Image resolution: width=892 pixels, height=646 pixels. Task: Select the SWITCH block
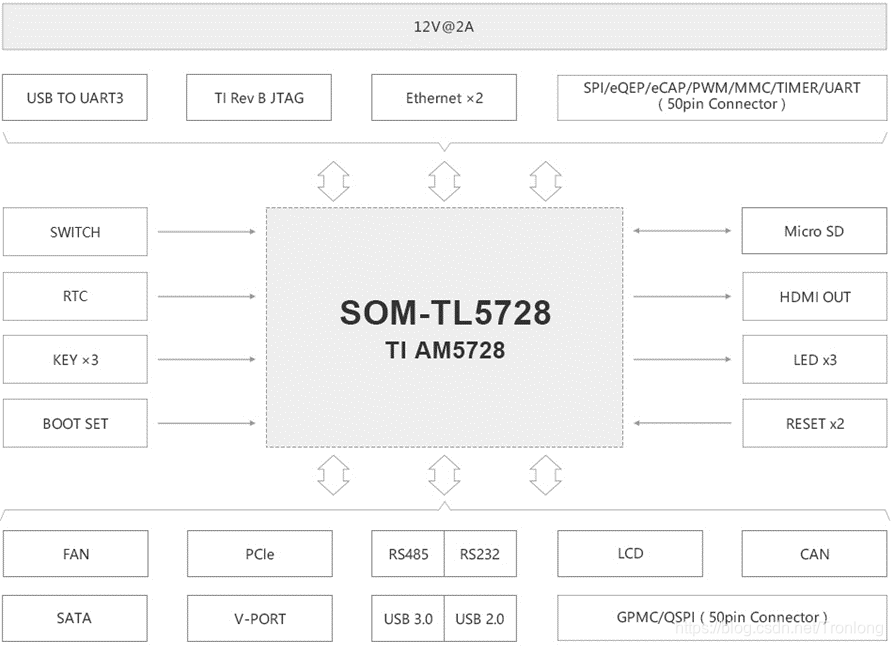point(75,231)
